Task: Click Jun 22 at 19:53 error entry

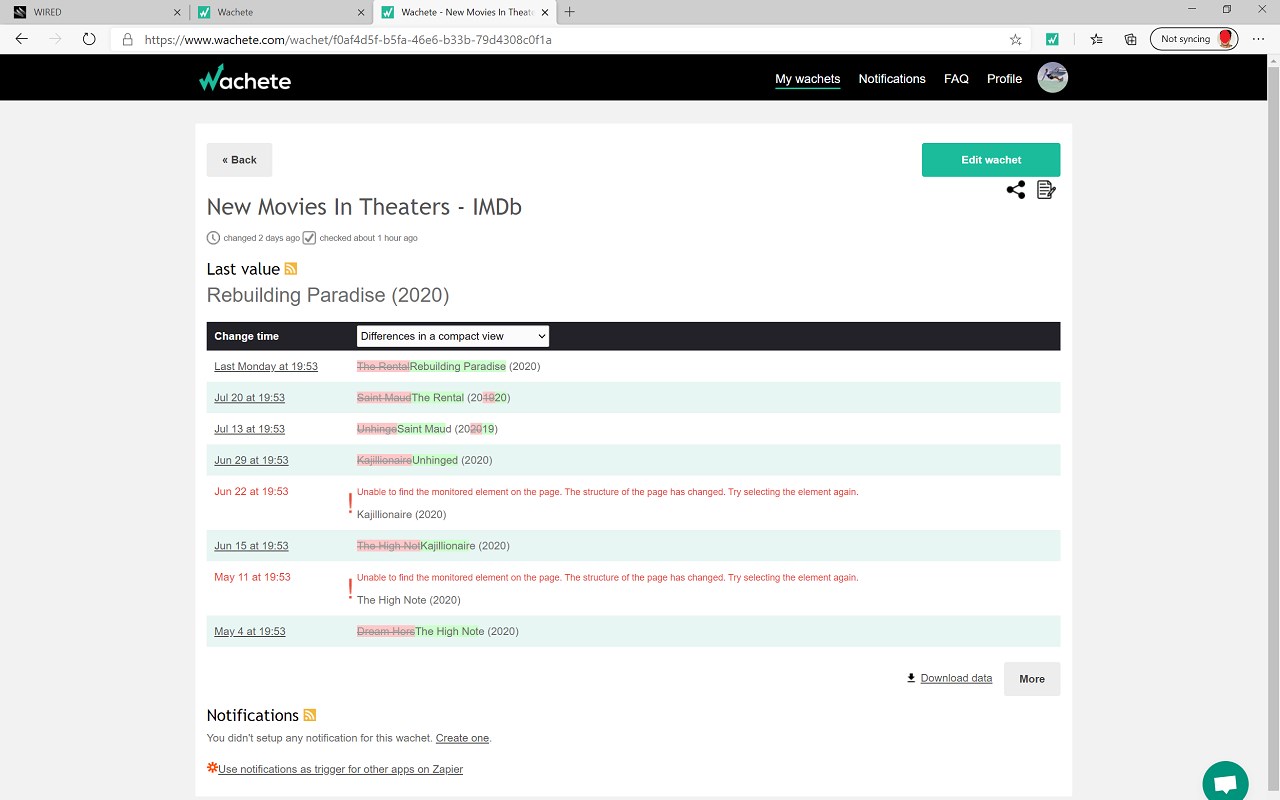Action: click(251, 492)
